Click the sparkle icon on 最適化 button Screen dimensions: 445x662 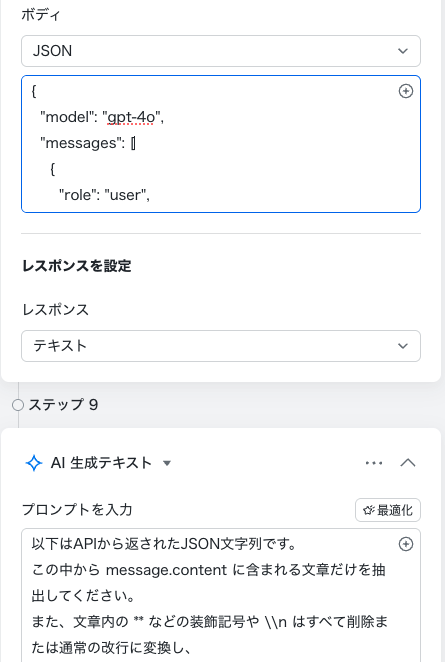click(x=369, y=510)
